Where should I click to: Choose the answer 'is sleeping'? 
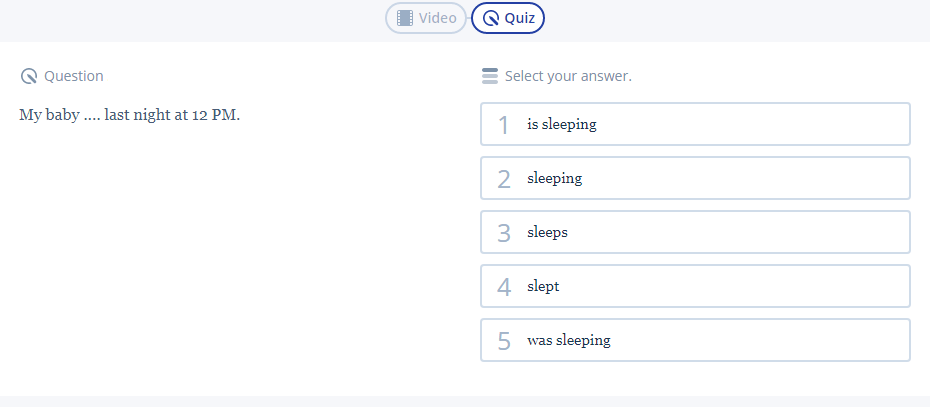pos(695,124)
